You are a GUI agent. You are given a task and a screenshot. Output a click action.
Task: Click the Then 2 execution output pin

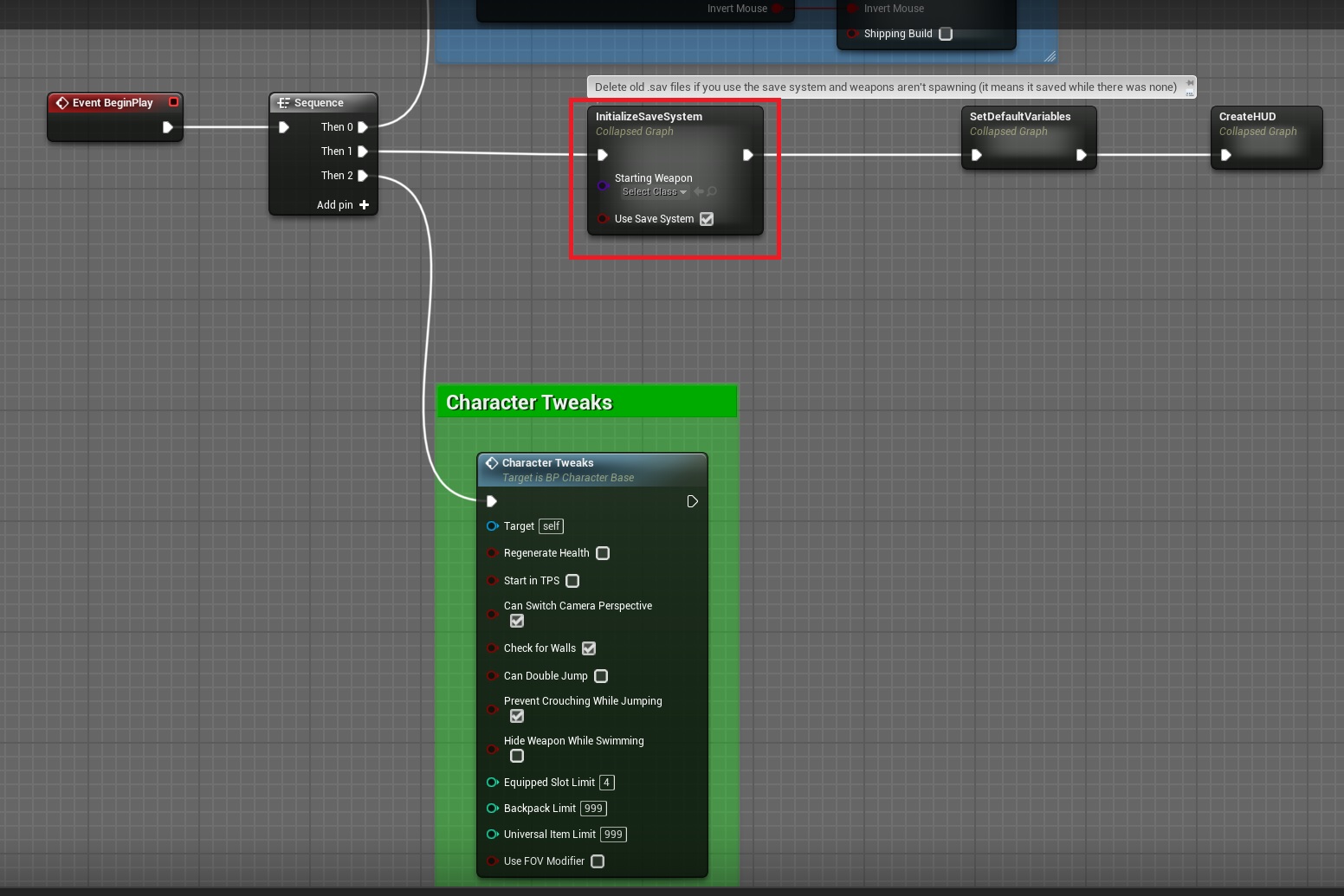tap(363, 176)
